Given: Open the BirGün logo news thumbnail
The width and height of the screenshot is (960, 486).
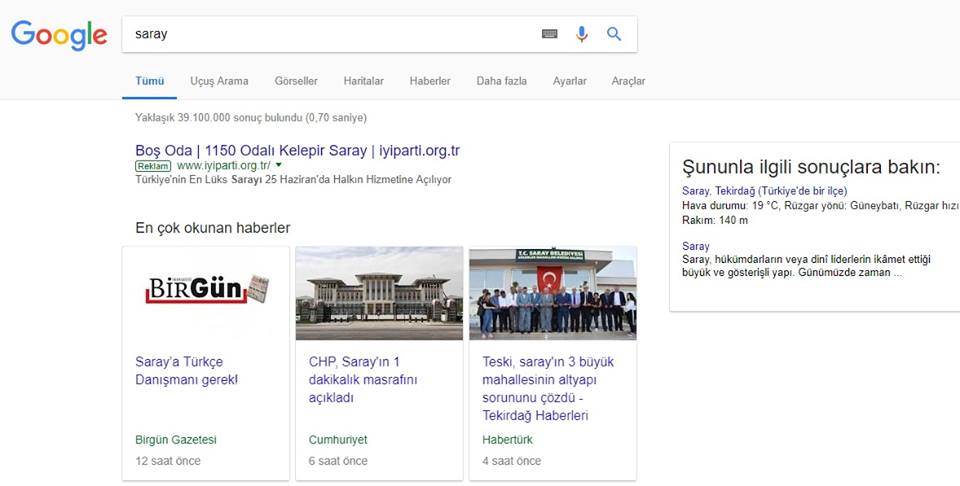Looking at the screenshot, I should (x=205, y=293).
